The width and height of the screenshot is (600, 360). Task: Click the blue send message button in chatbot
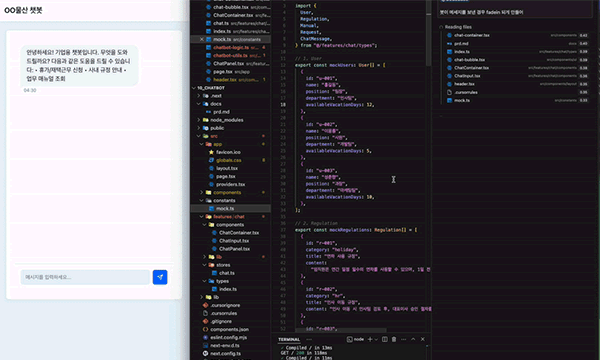click(160, 277)
